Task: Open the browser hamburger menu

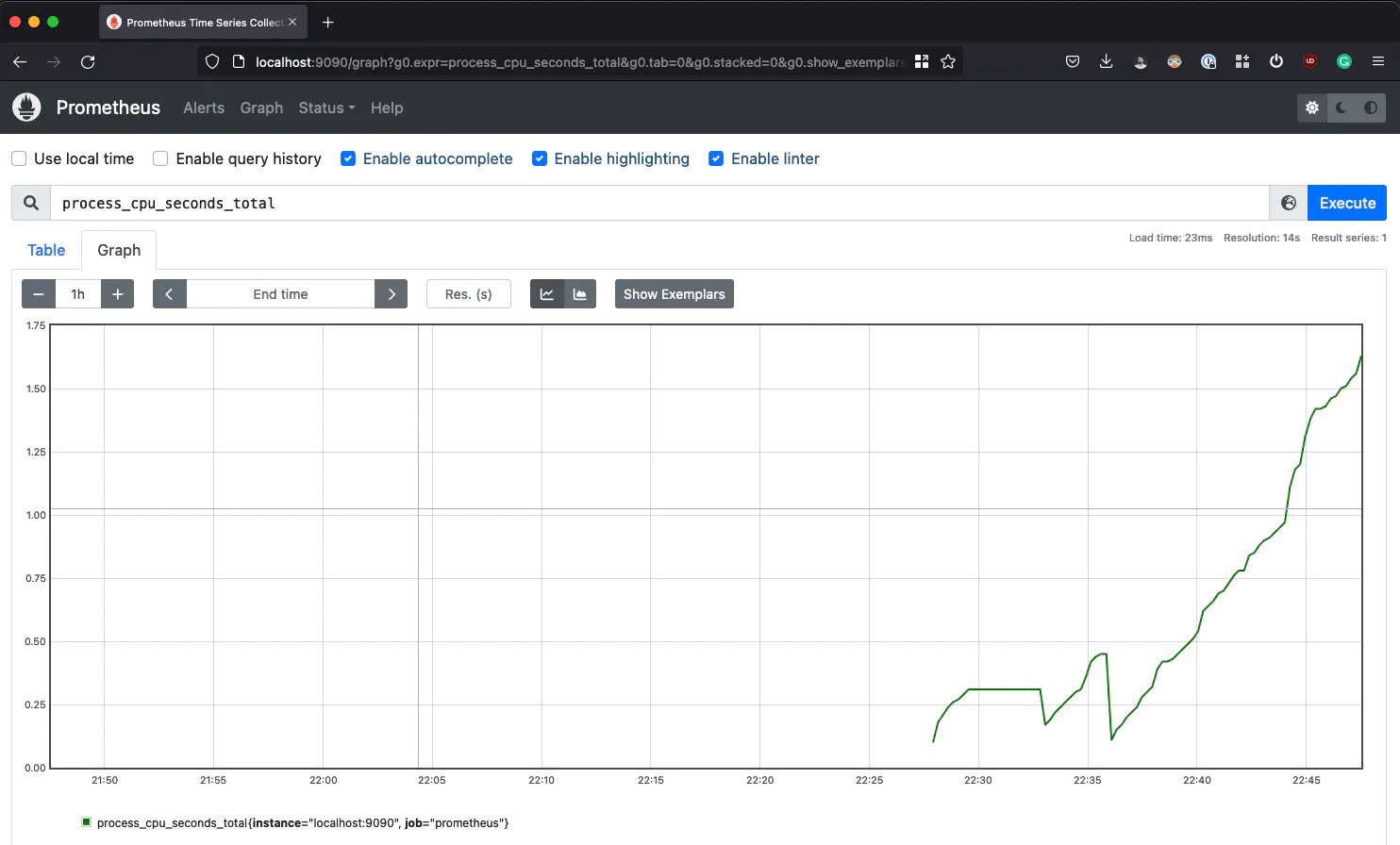Action: [x=1378, y=62]
